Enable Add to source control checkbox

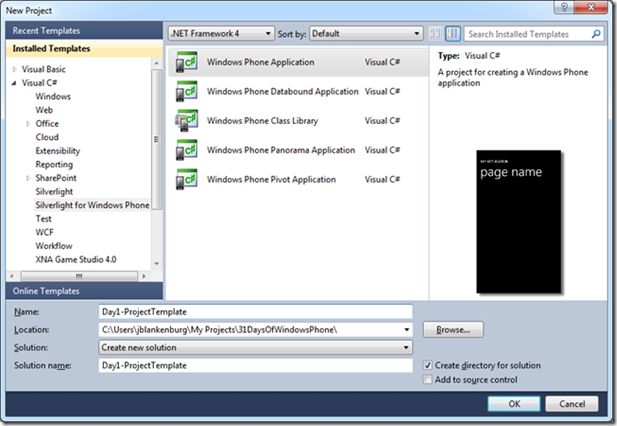click(428, 380)
